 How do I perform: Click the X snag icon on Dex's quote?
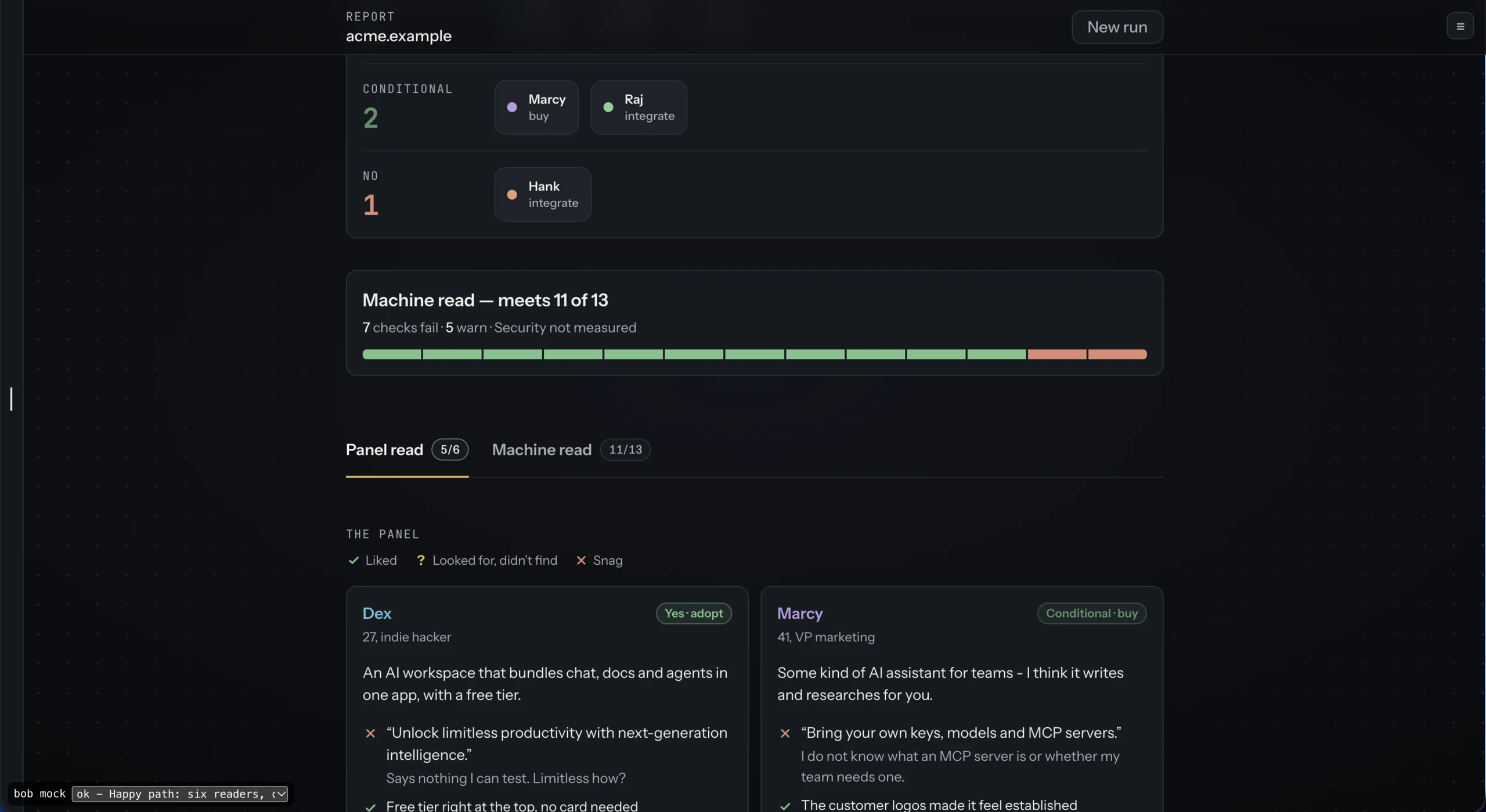[370, 734]
